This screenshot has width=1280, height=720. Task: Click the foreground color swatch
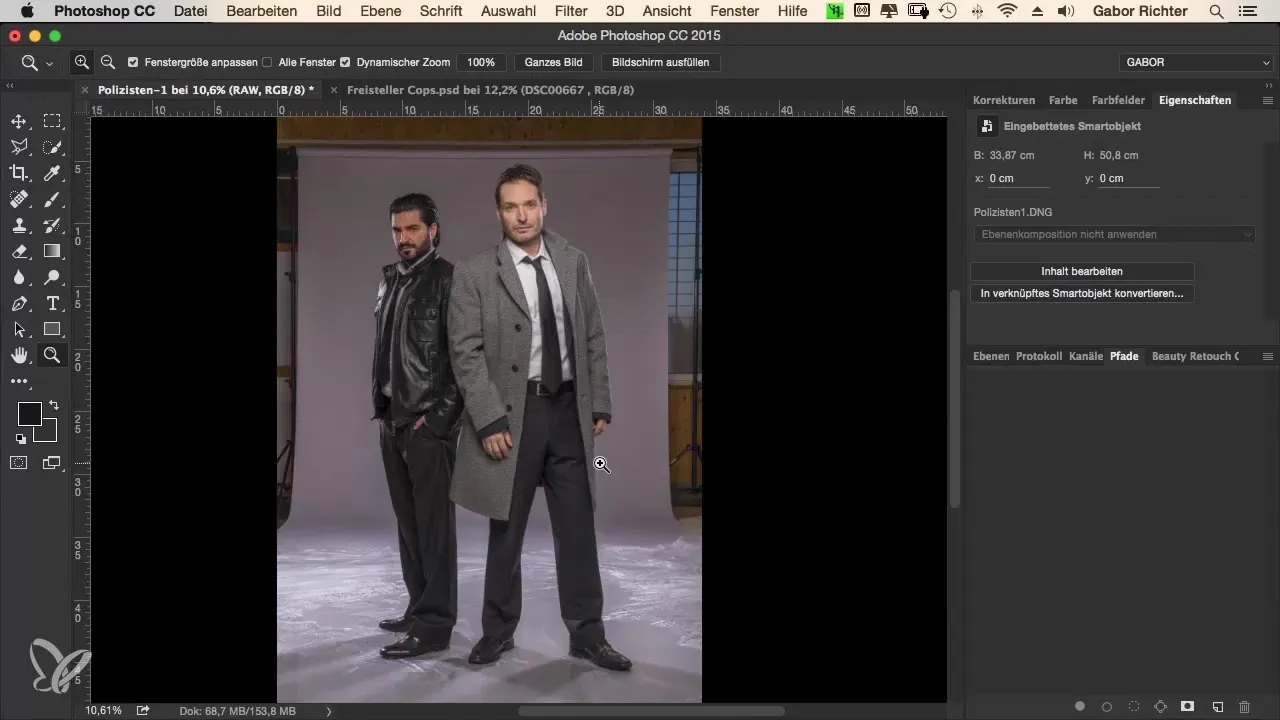coord(29,413)
